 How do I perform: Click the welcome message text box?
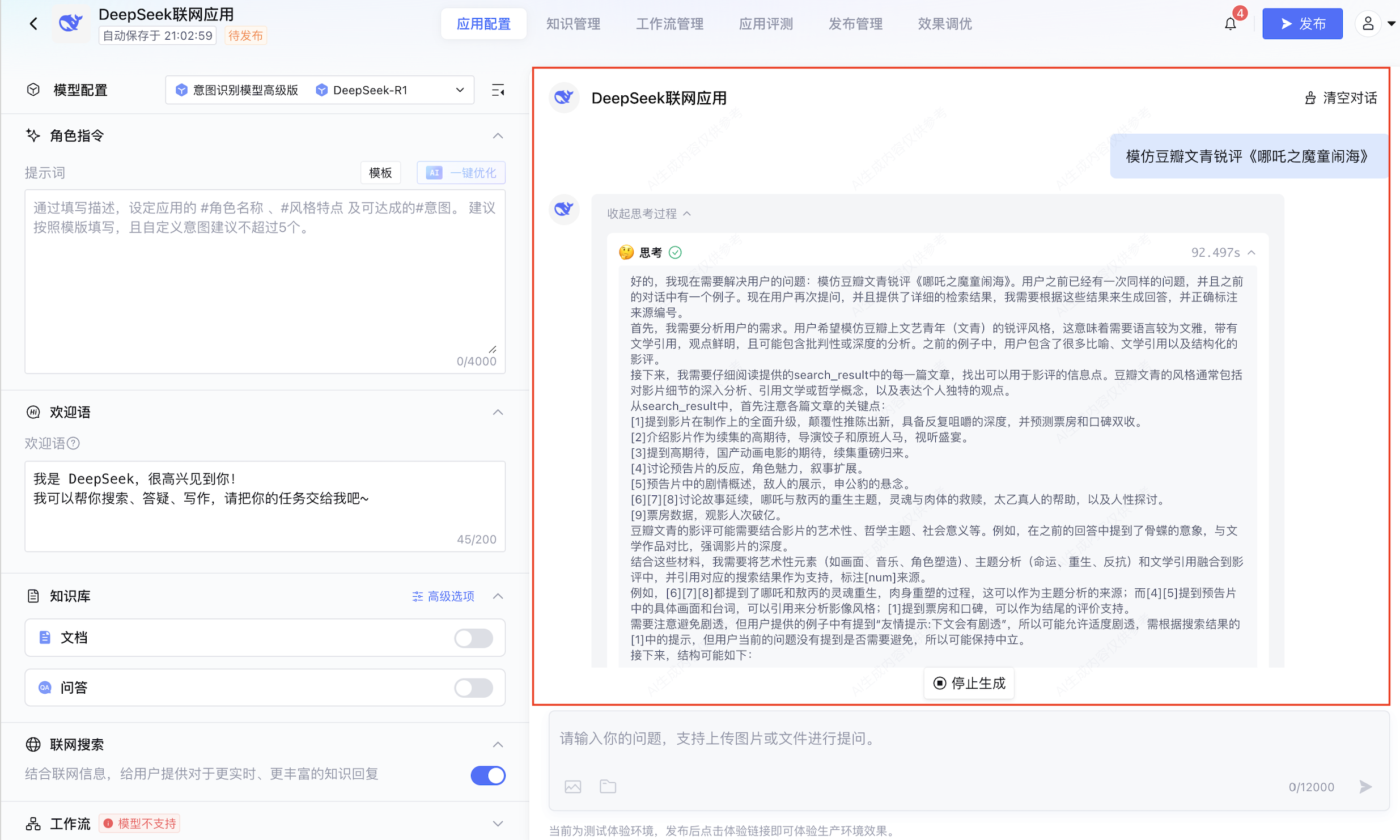[x=265, y=506]
